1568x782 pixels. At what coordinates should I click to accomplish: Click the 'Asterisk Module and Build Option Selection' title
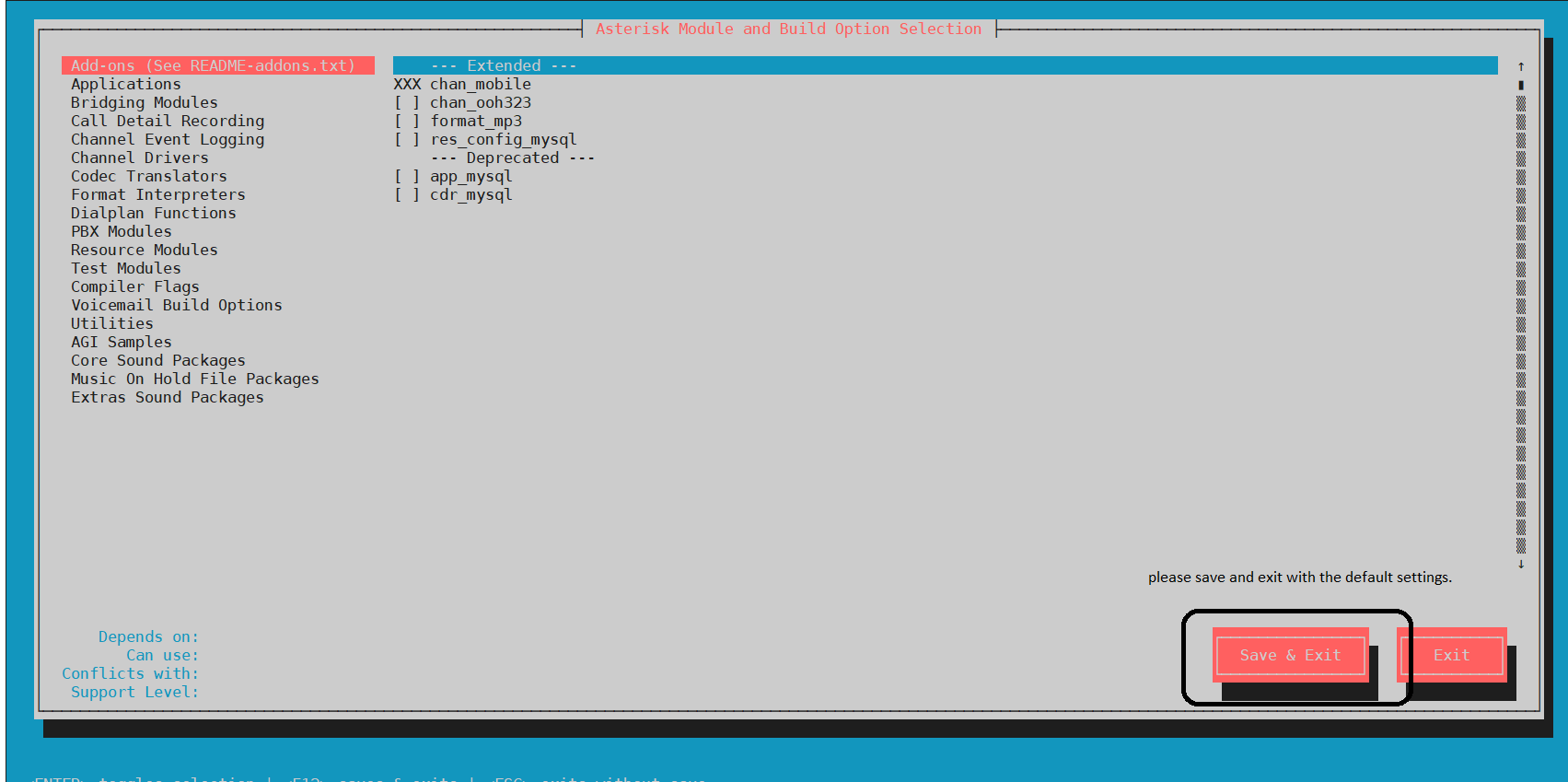pyautogui.click(x=789, y=29)
